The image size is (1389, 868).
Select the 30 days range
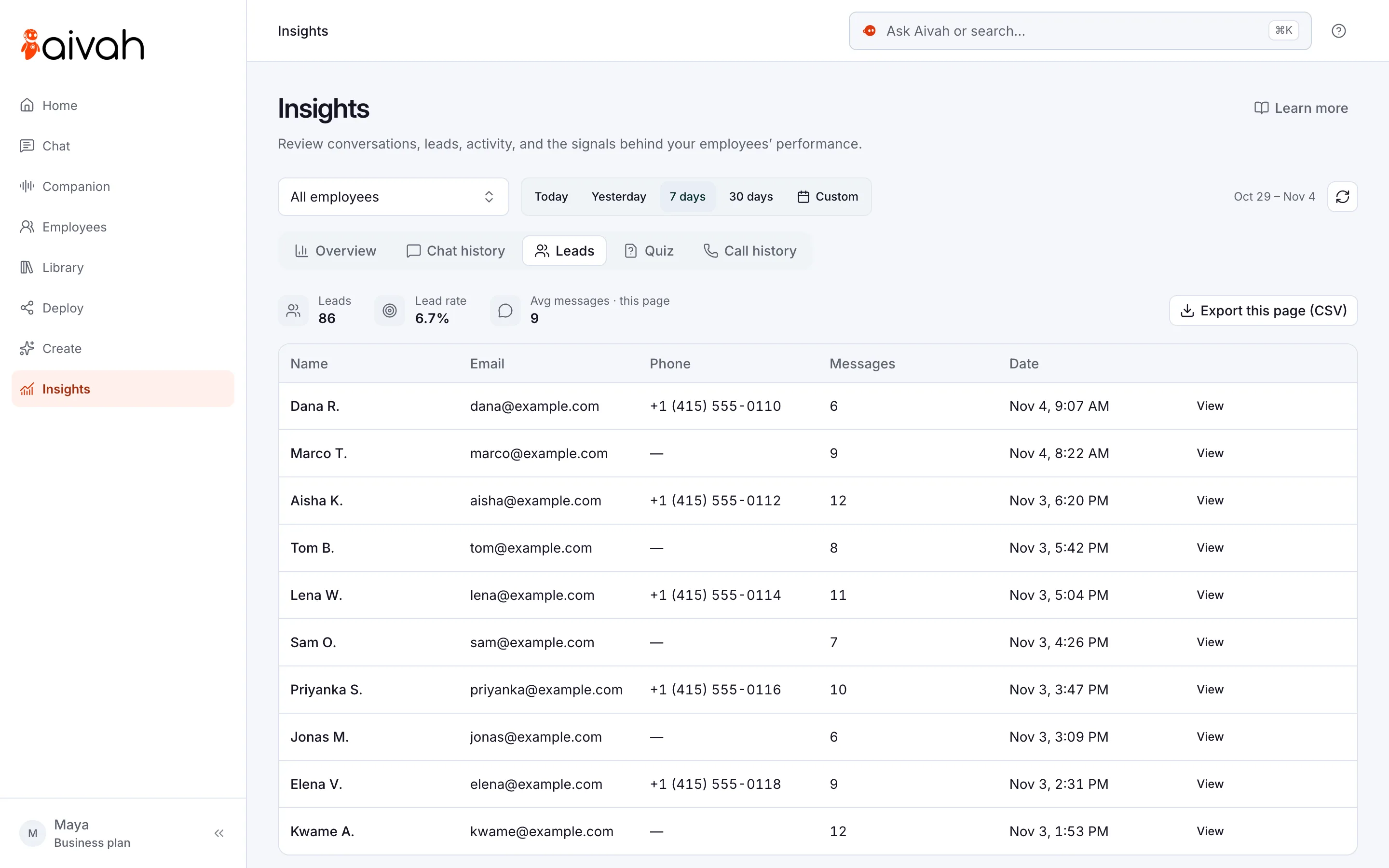click(751, 197)
